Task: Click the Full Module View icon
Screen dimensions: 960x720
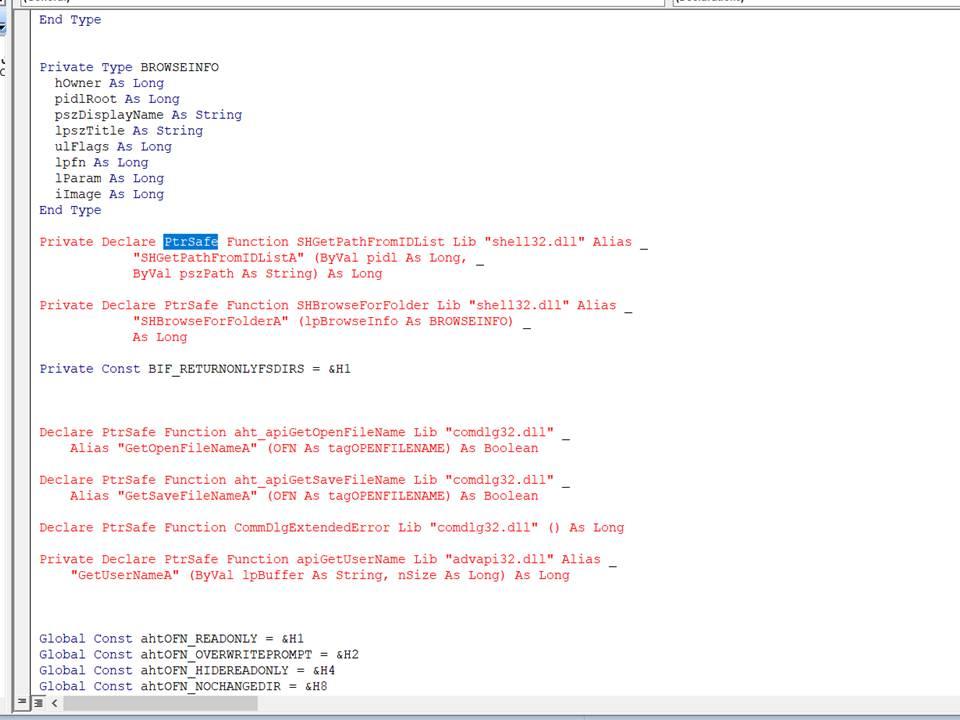Action: point(40,704)
